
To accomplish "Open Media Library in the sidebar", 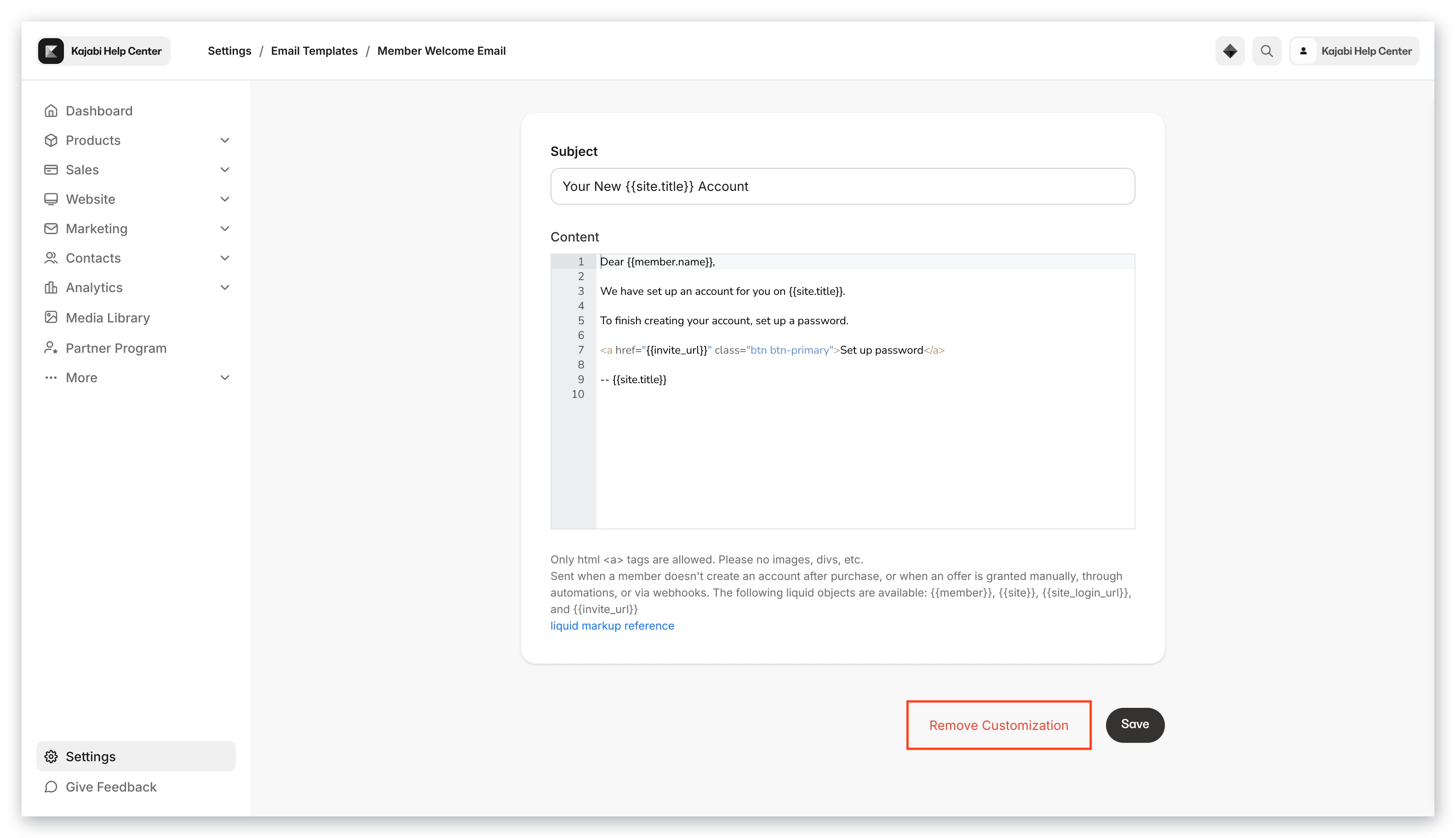I will point(136,317).
